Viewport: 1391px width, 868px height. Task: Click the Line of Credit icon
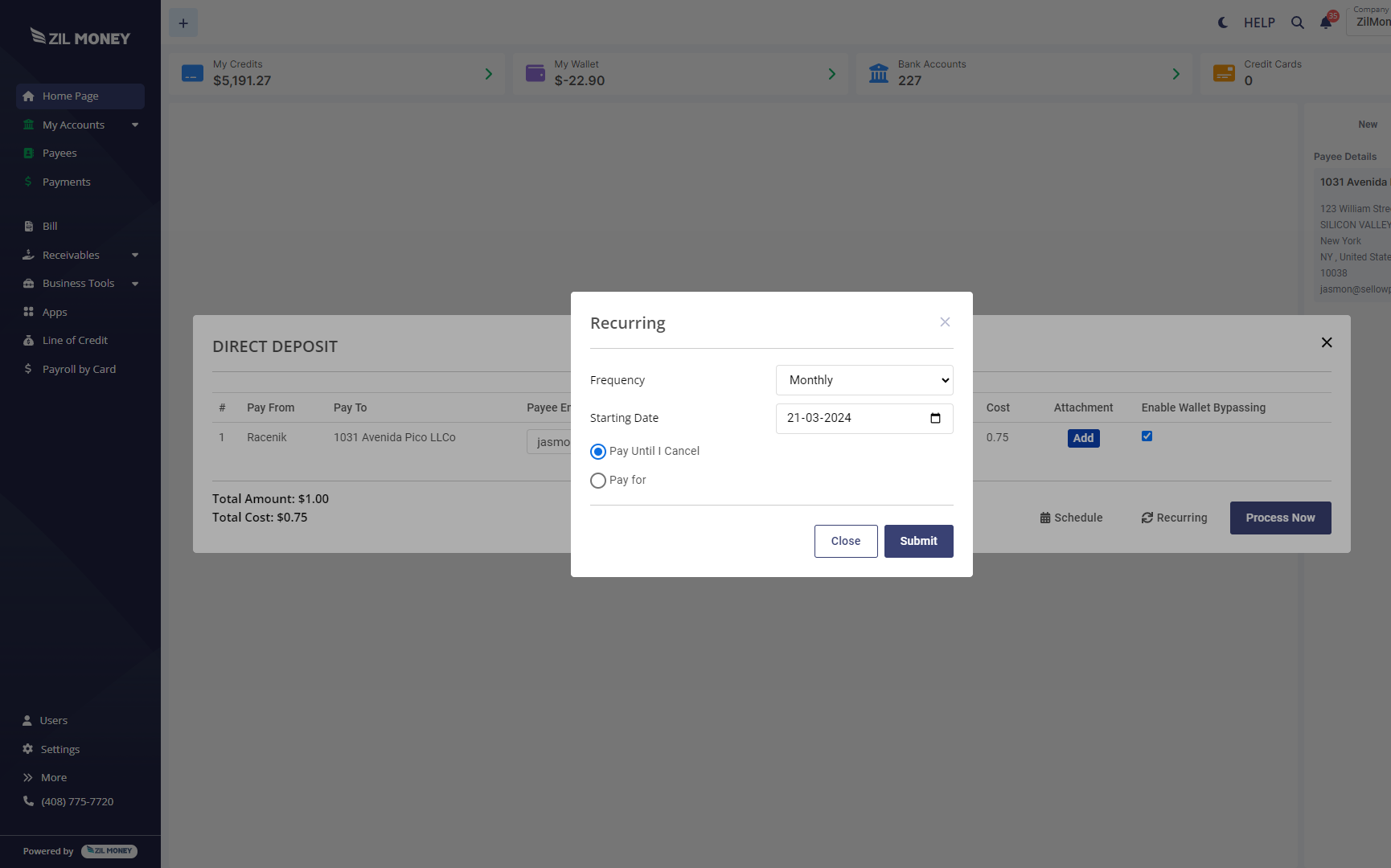tap(28, 341)
